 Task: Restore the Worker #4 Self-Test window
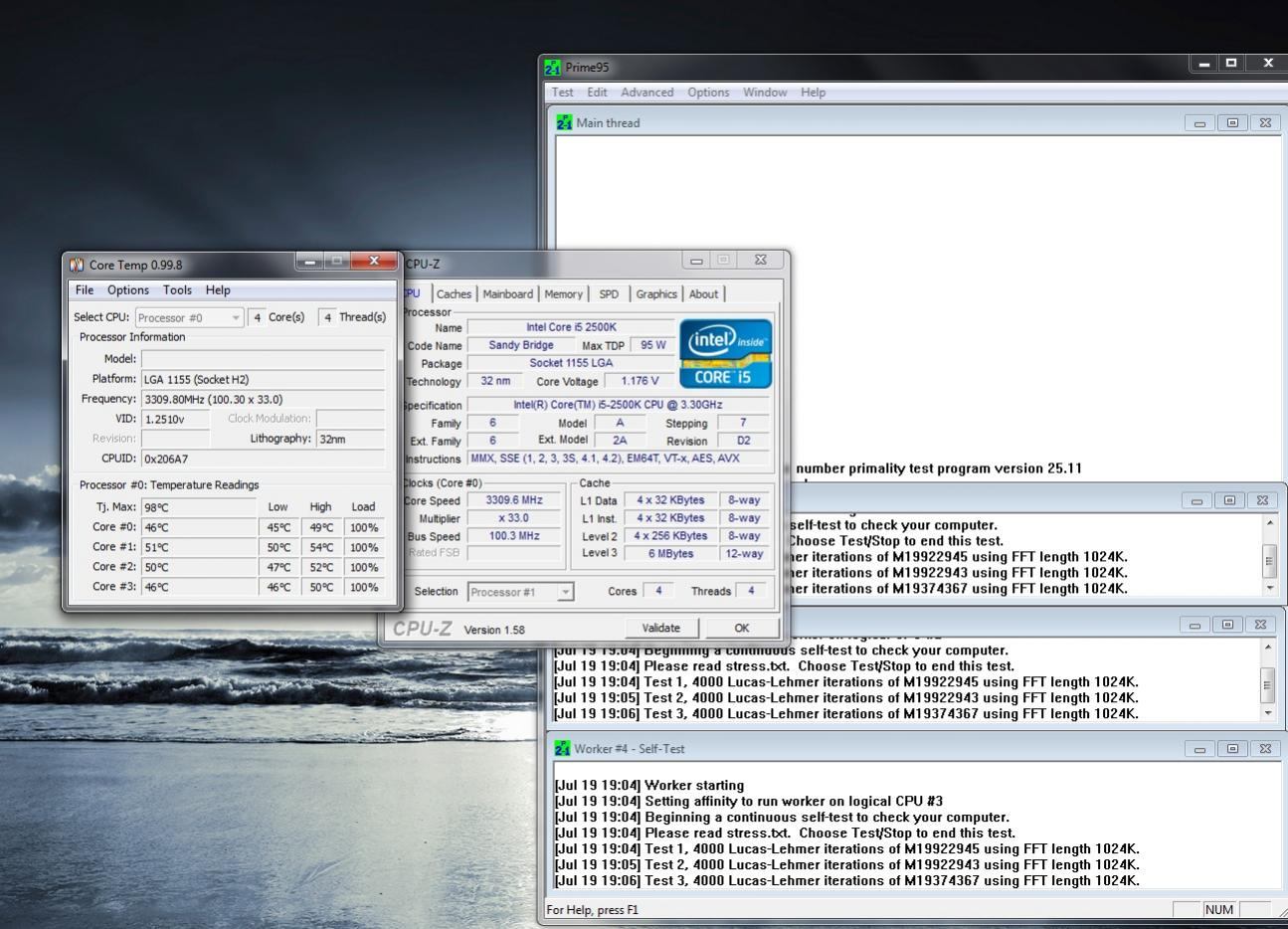(x=1232, y=748)
